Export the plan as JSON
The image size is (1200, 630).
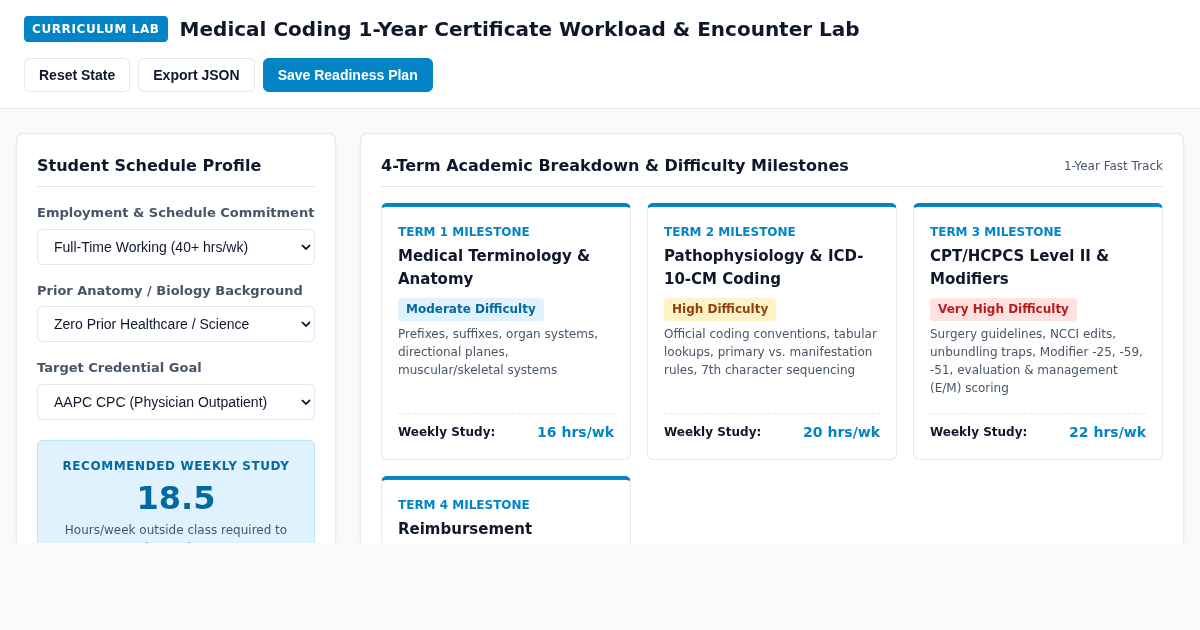196,75
